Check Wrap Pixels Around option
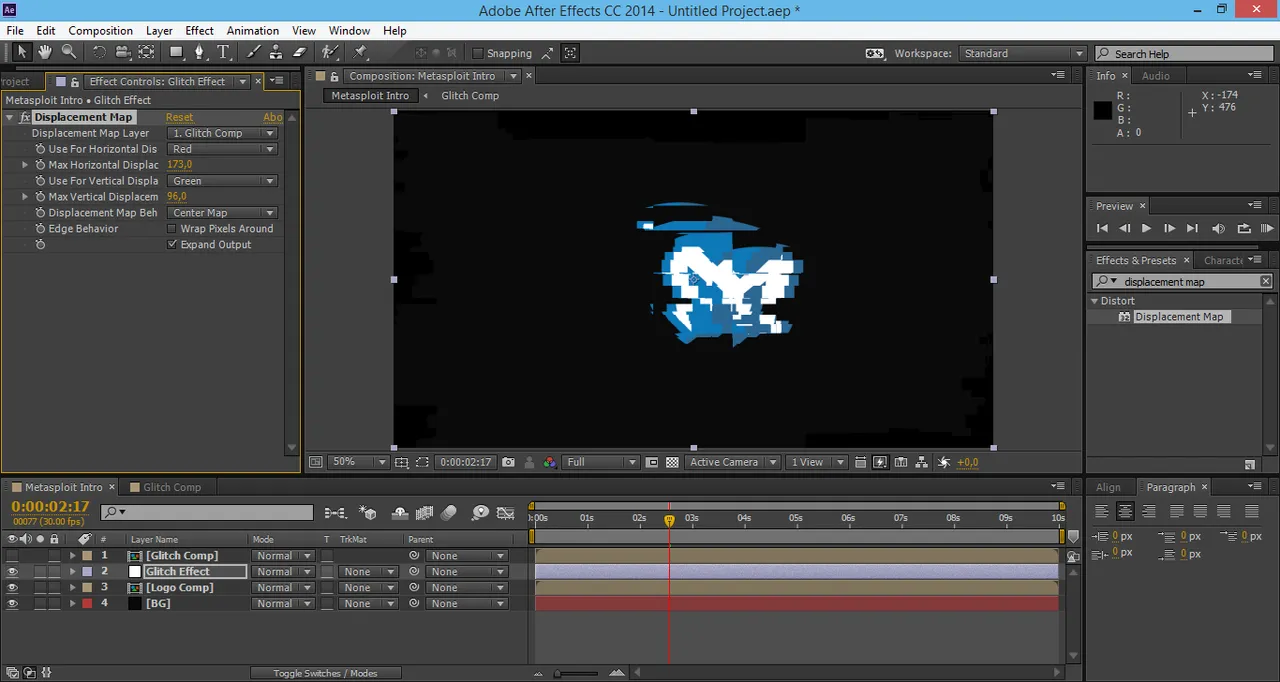The height and width of the screenshot is (682, 1280). click(x=172, y=229)
